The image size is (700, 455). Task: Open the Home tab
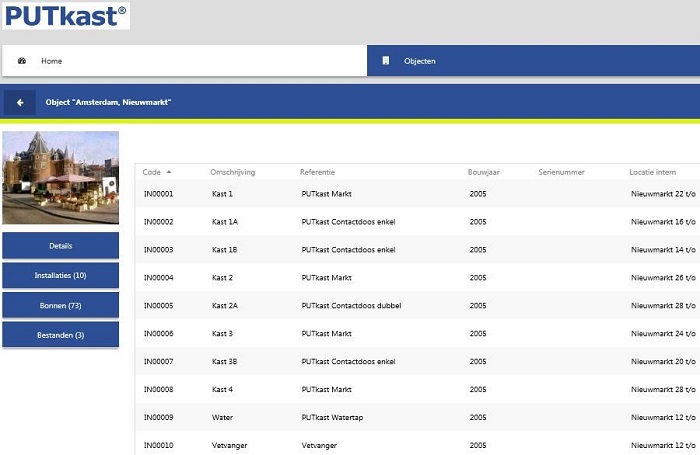click(x=51, y=61)
